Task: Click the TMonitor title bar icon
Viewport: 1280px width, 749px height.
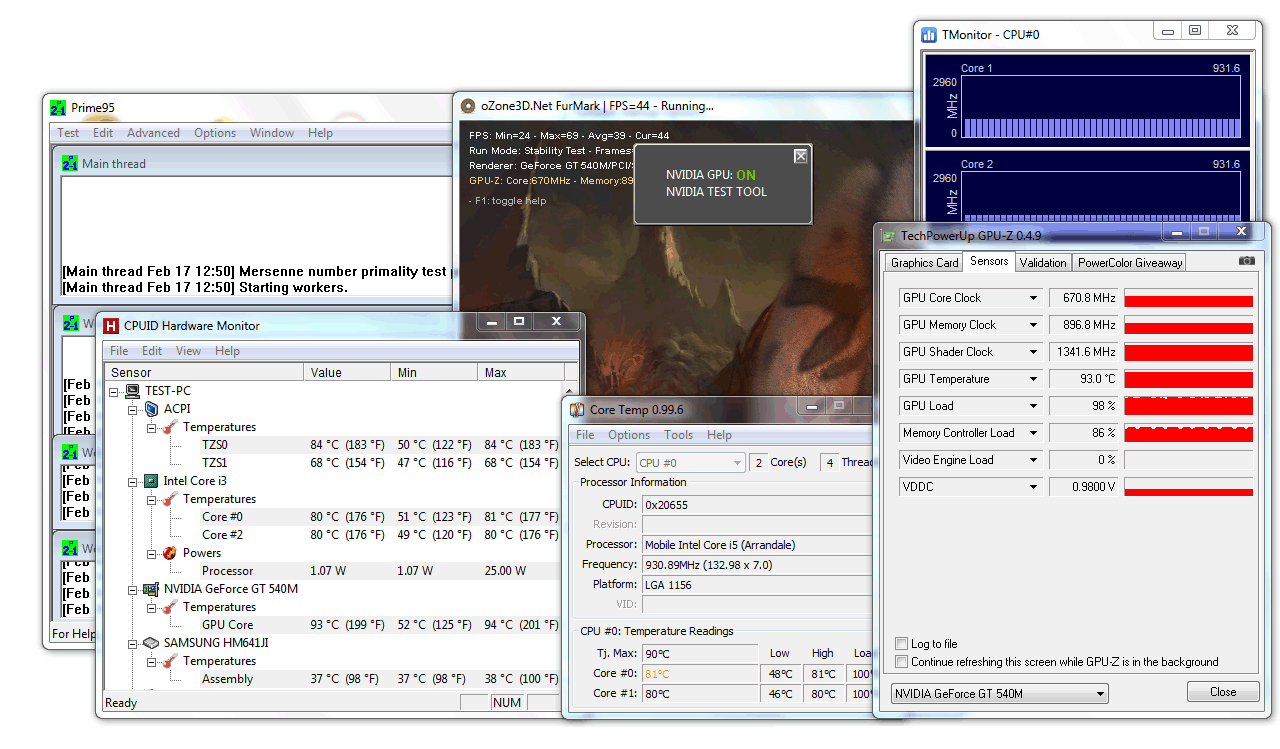Action: click(929, 34)
